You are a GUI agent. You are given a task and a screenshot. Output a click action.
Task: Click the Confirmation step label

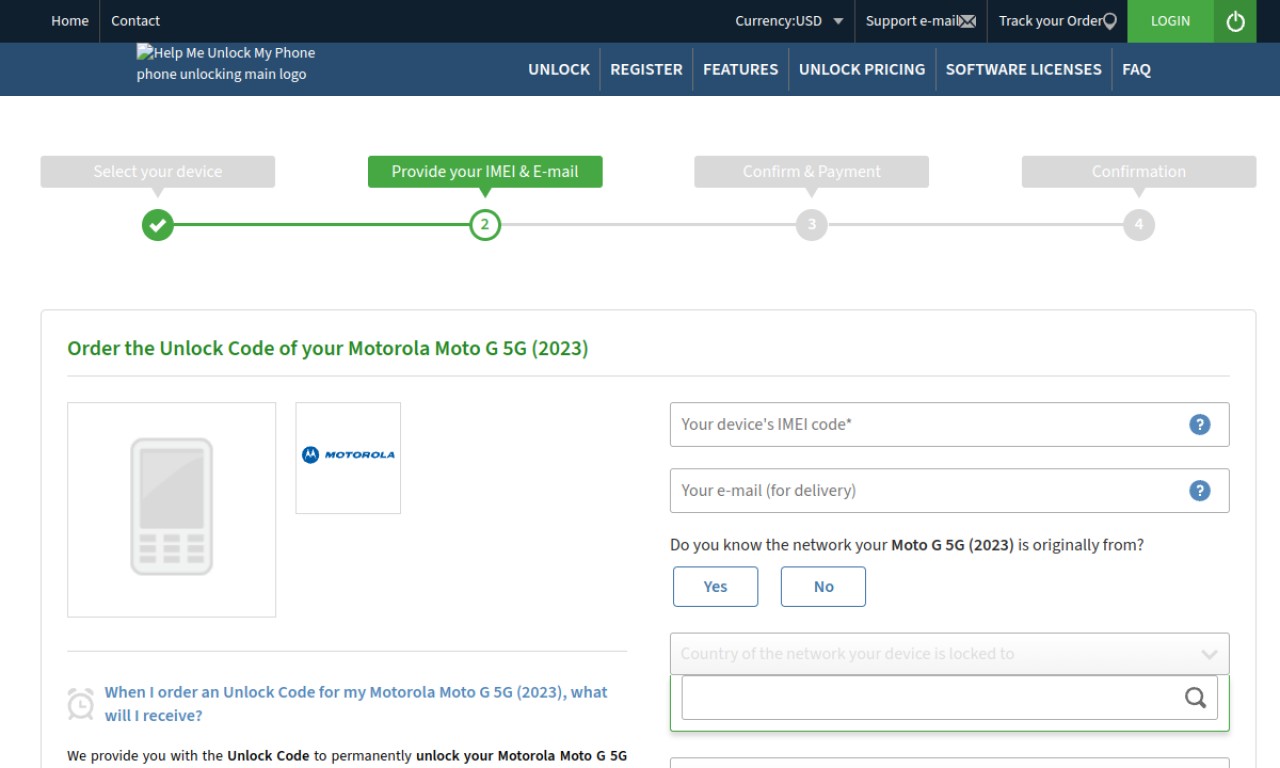pos(1138,172)
